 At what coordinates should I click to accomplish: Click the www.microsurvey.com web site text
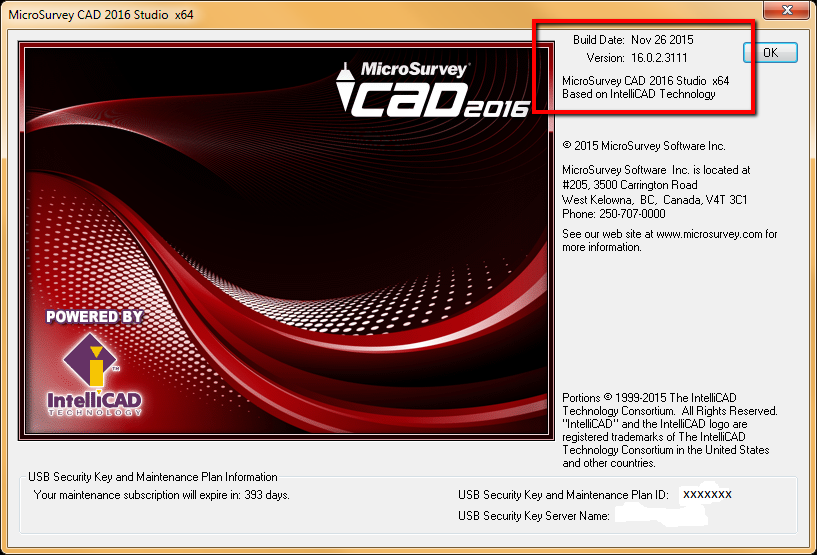[709, 234]
